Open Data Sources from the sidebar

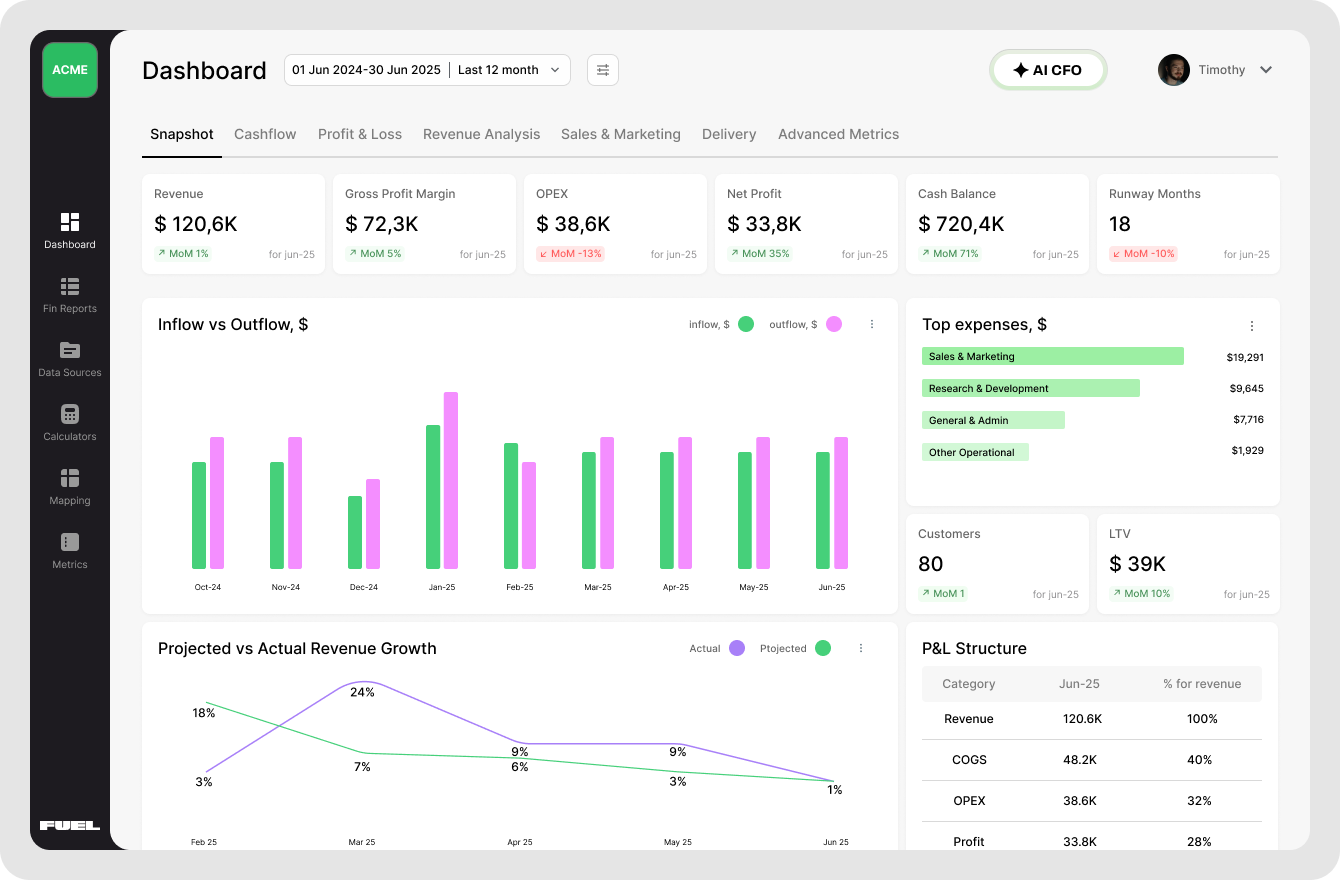(69, 358)
